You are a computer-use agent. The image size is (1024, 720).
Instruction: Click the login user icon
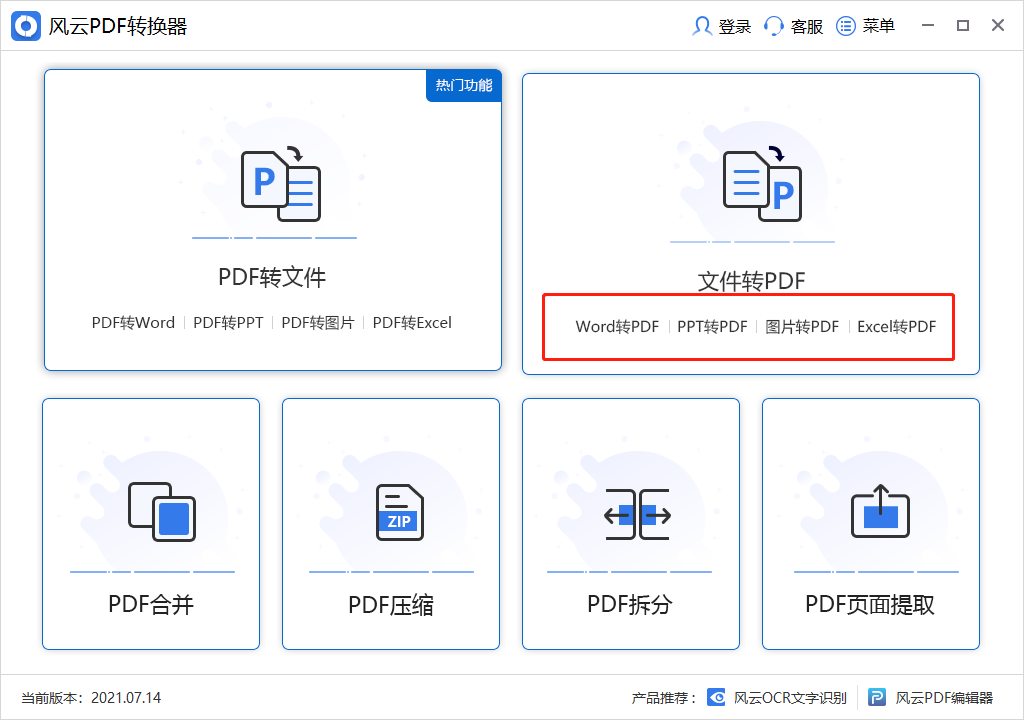tap(702, 26)
